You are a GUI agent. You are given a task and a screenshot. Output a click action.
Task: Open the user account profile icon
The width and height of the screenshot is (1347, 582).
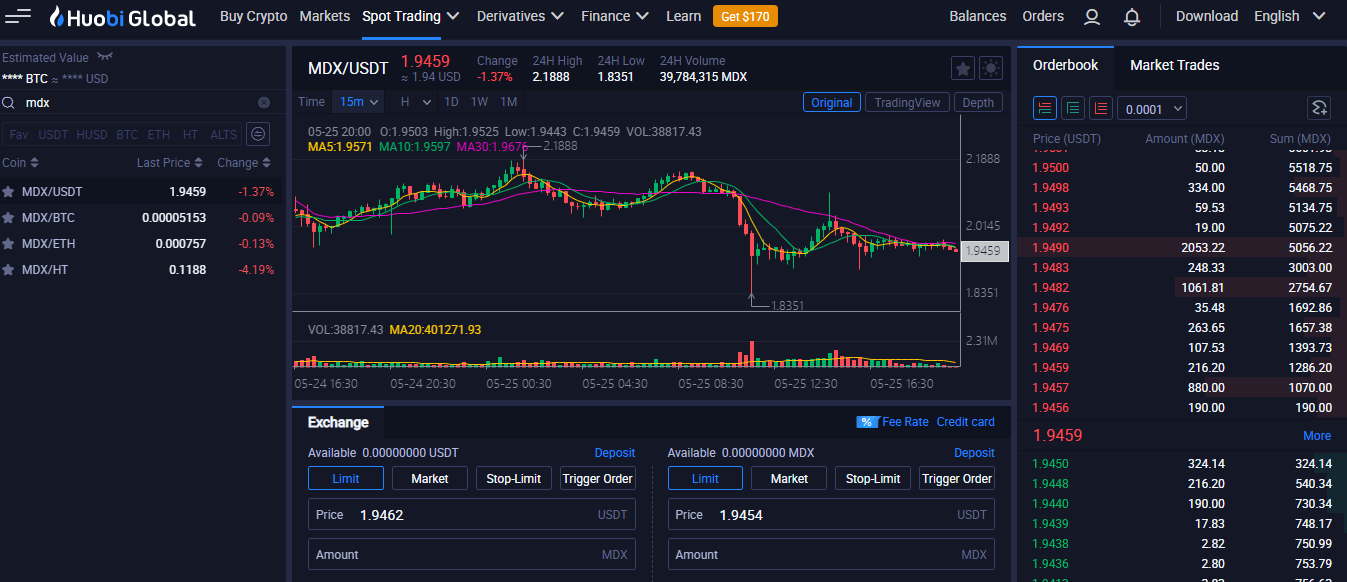[x=1092, y=17]
